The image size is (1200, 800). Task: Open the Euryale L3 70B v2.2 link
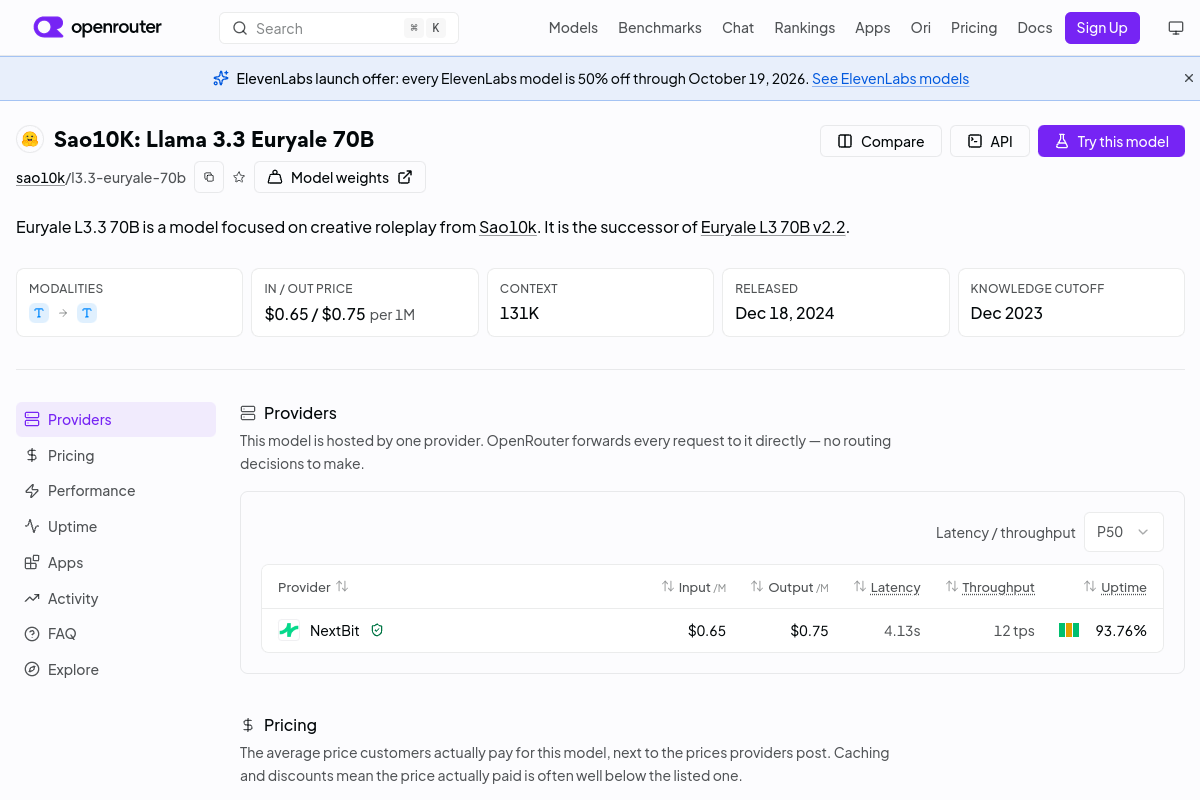click(x=774, y=227)
